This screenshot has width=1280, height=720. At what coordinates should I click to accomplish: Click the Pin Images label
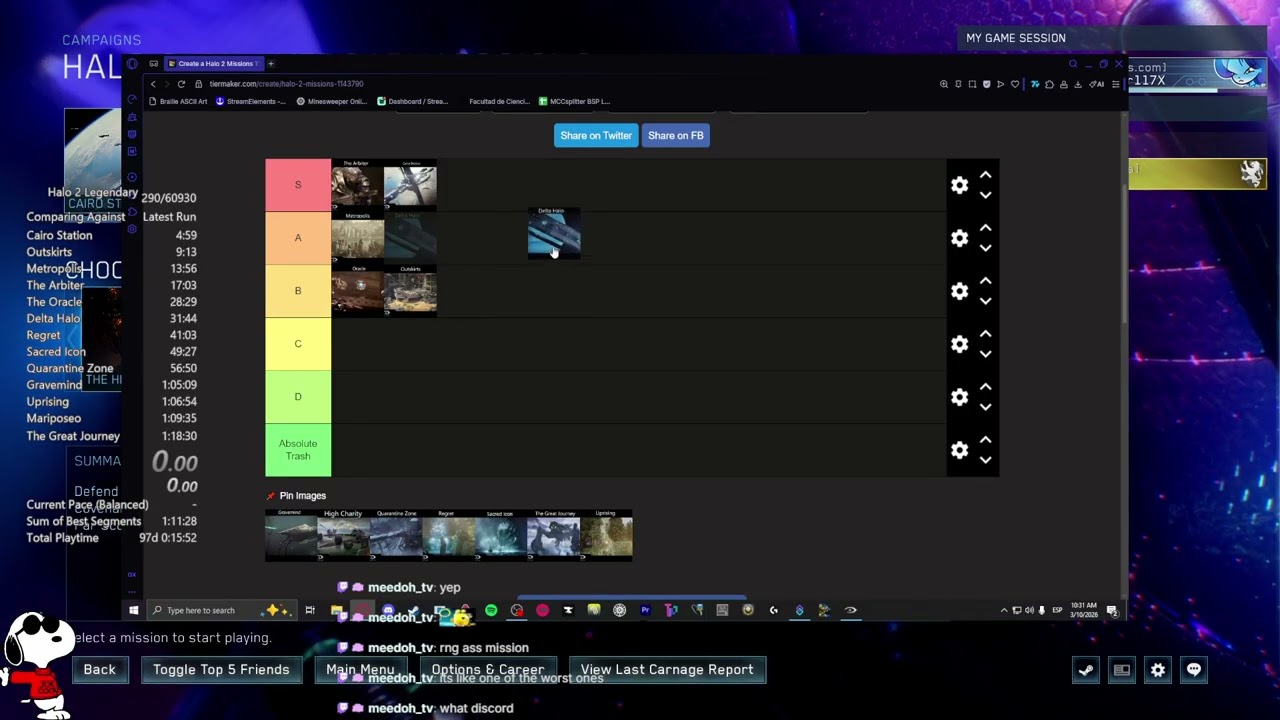coord(302,496)
